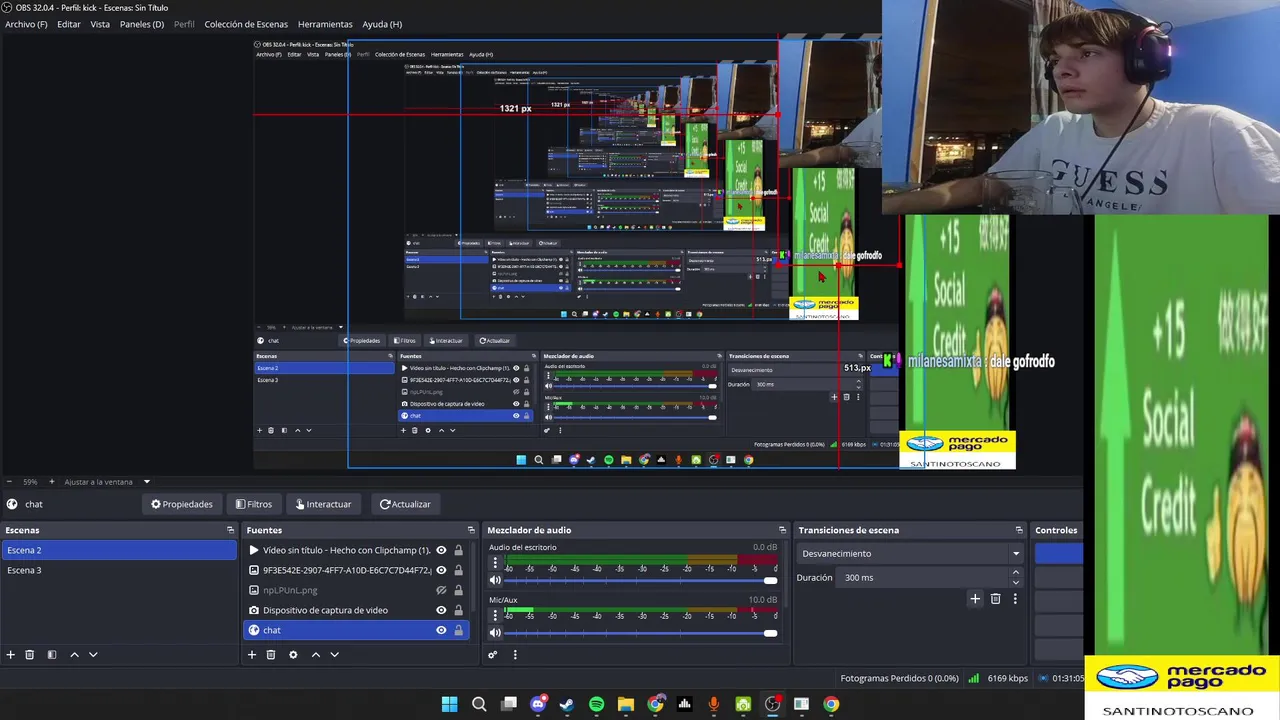Screen dimensions: 1280x720
Task: Move the selected source up in Fuentes
Action: (x=315, y=655)
